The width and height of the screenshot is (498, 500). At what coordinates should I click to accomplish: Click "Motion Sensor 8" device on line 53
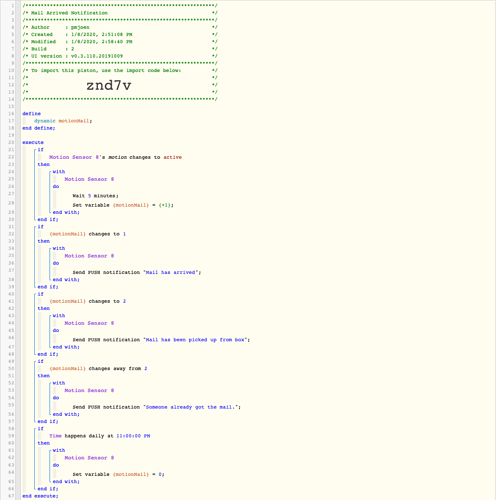(89, 390)
